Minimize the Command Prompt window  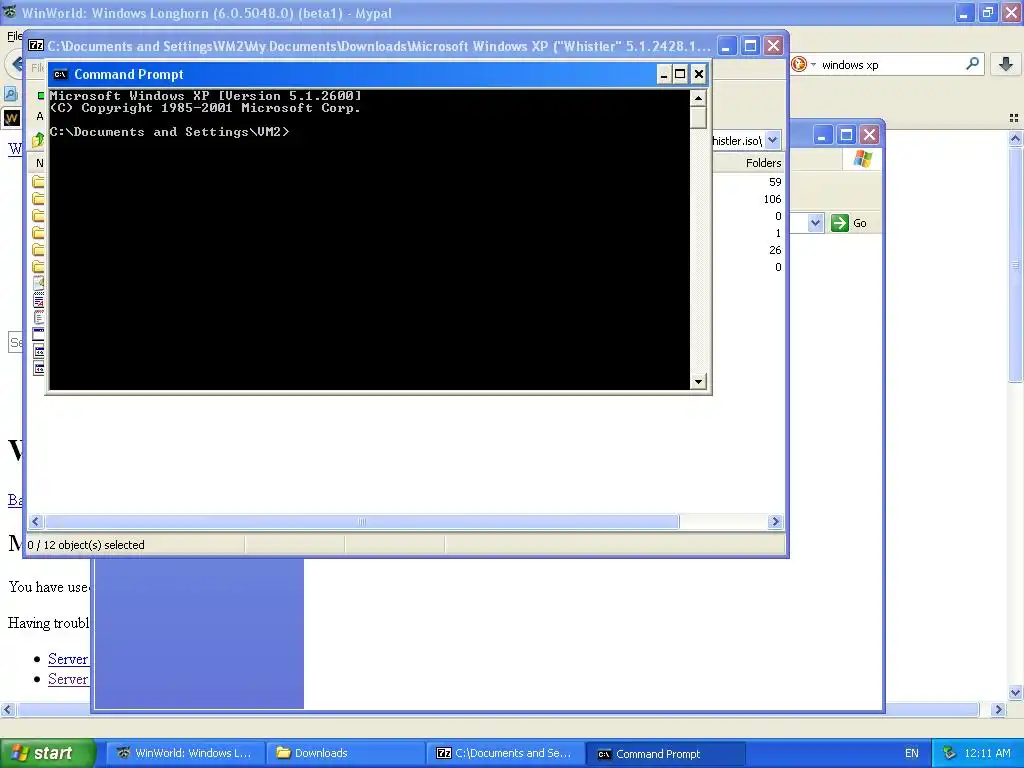(x=664, y=74)
